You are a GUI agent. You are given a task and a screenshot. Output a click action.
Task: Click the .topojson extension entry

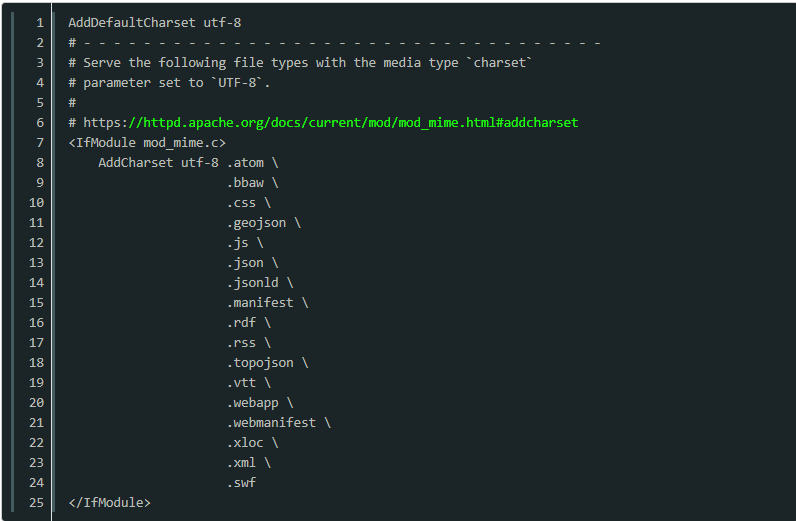tap(260, 362)
